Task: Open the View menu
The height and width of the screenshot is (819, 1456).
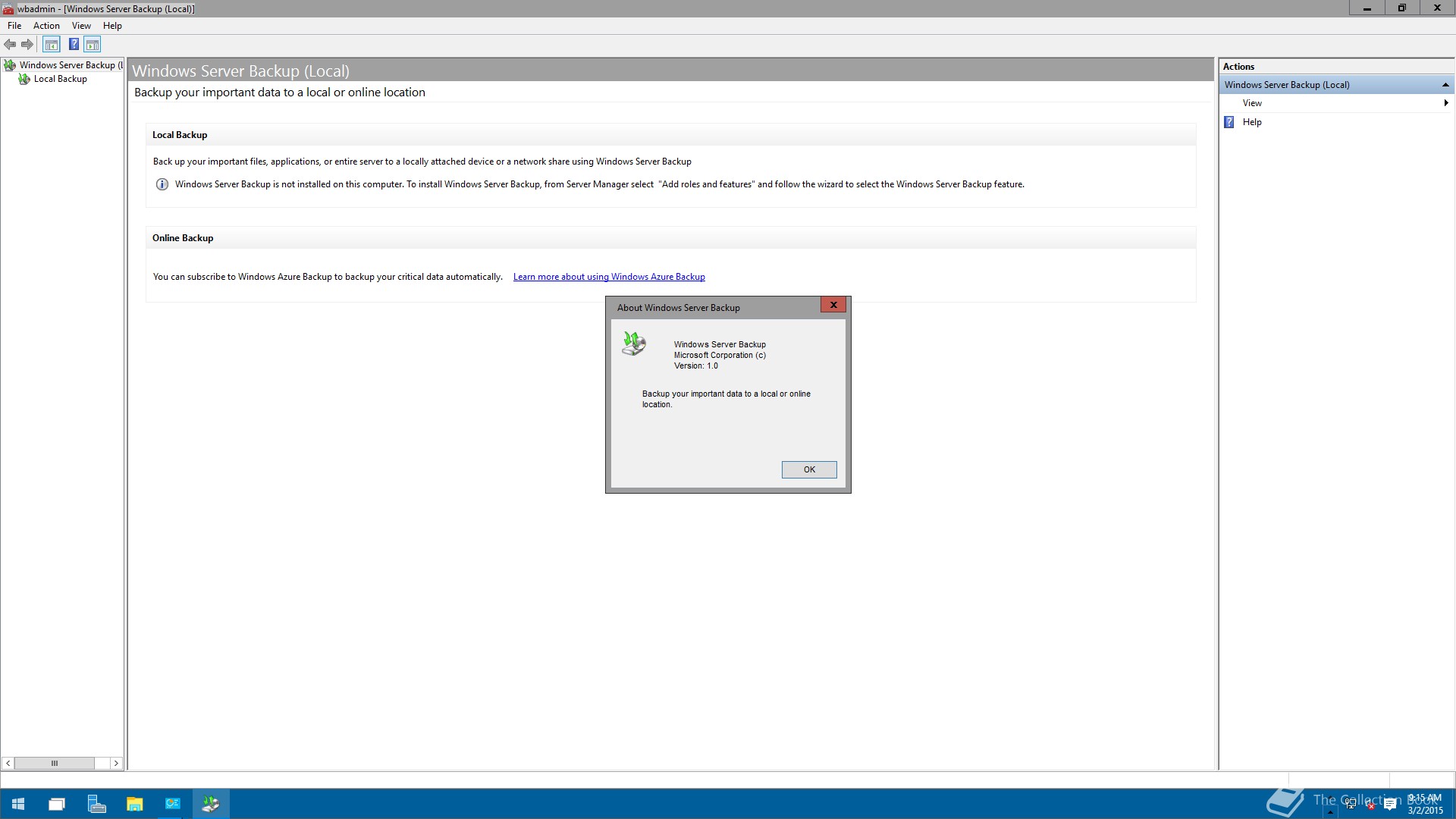Action: coord(81,26)
